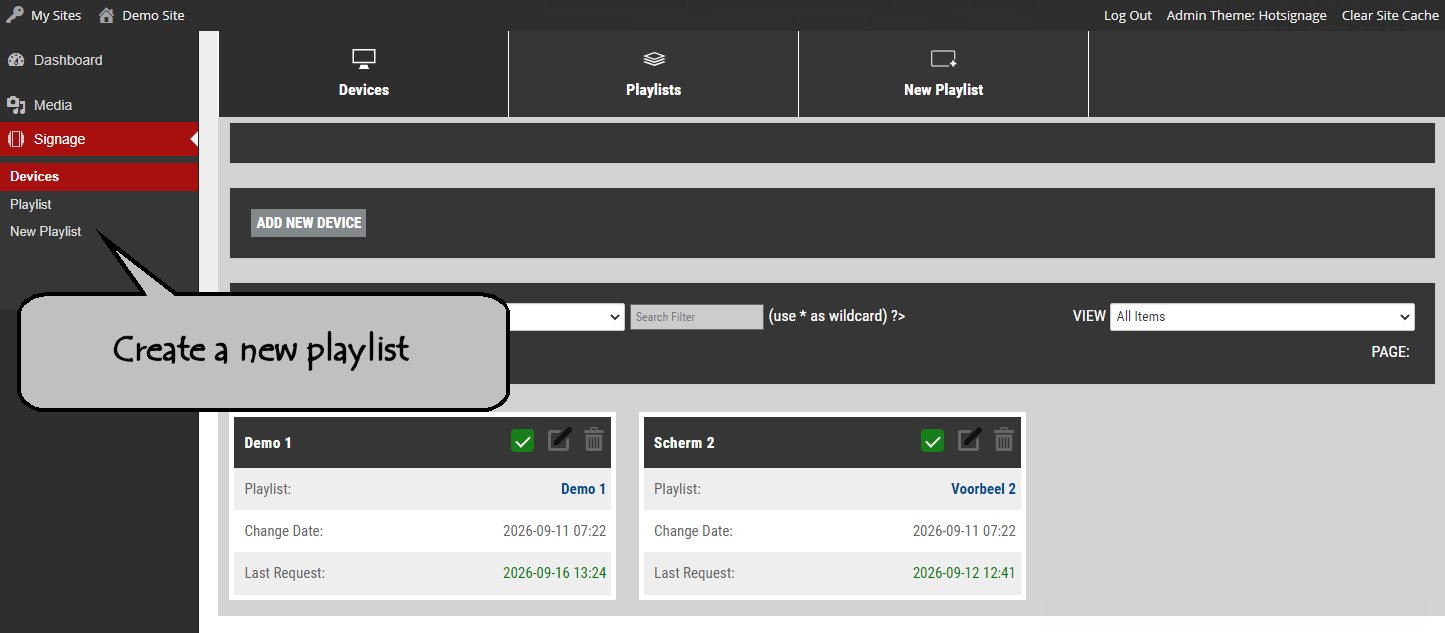Click the Signage icon in sidebar
Screen dimensions: 1445x633
pos(15,139)
